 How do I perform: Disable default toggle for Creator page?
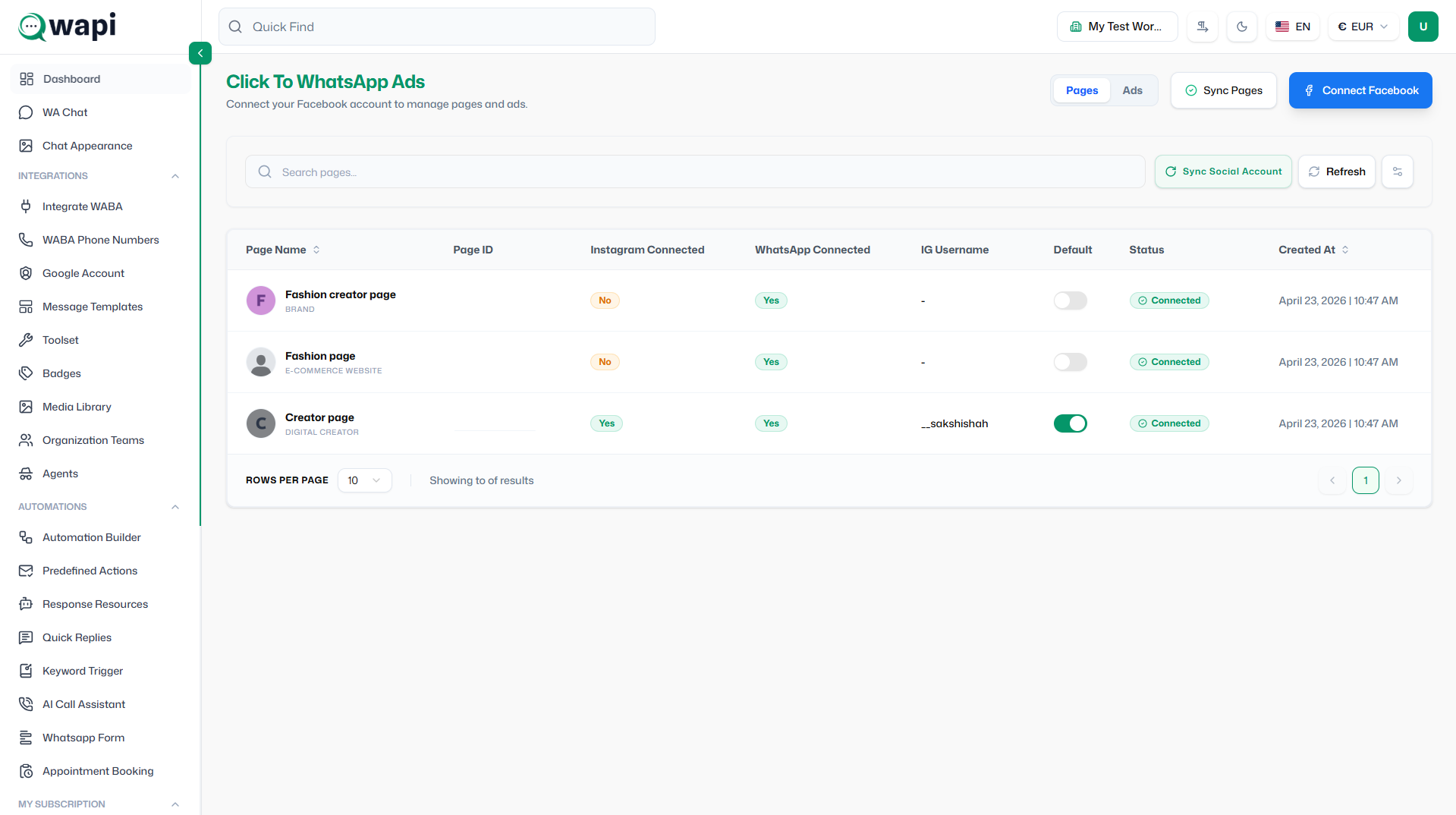pos(1070,423)
